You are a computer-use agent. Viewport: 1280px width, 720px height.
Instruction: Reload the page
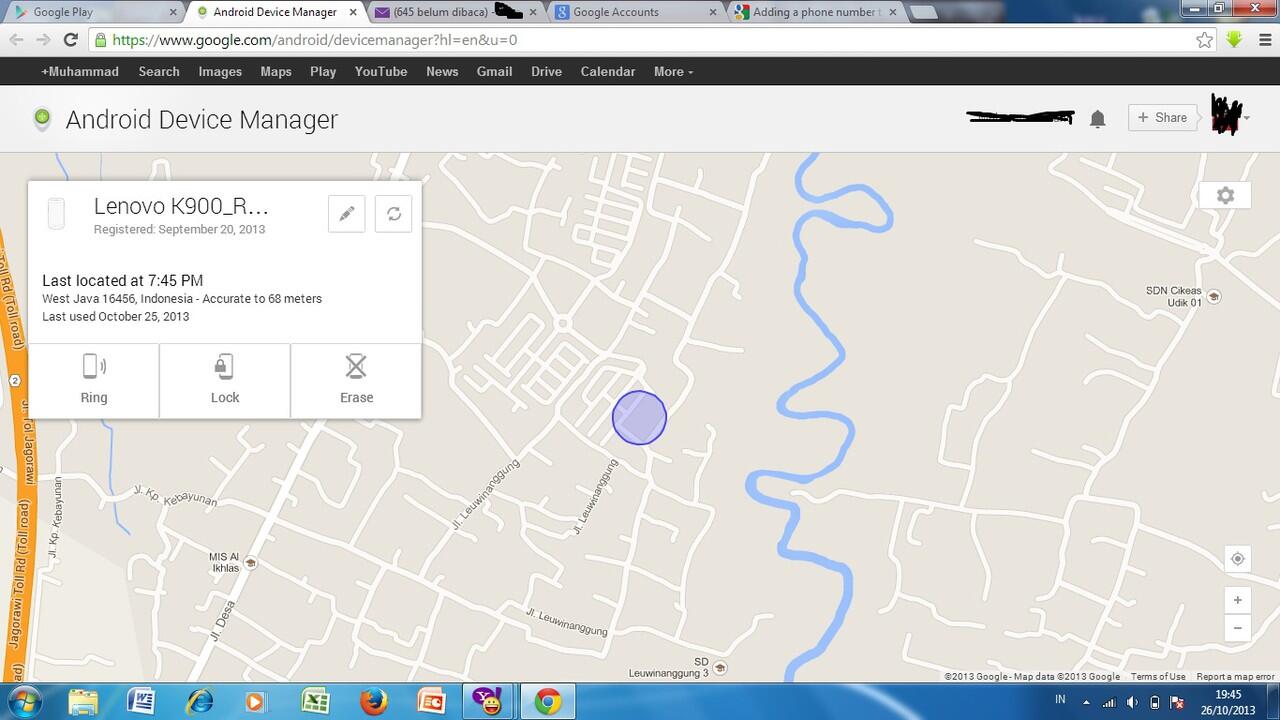[70, 40]
